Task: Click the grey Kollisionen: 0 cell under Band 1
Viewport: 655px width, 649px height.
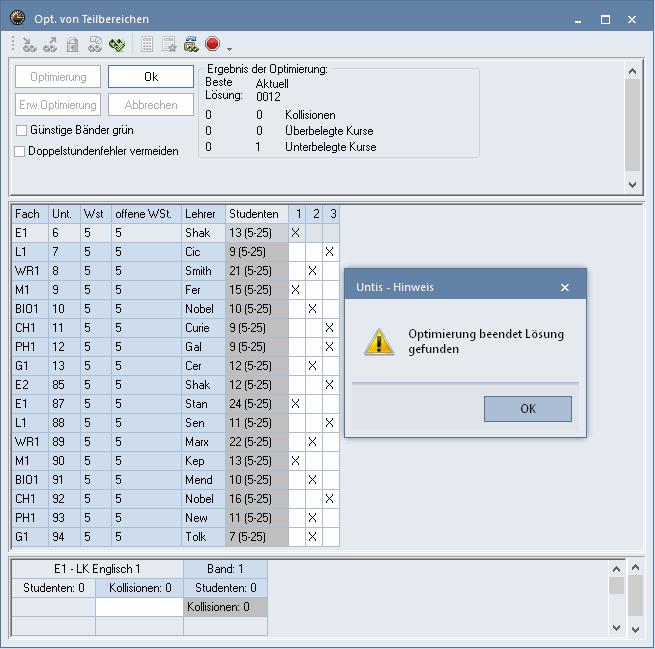Action: 225,607
